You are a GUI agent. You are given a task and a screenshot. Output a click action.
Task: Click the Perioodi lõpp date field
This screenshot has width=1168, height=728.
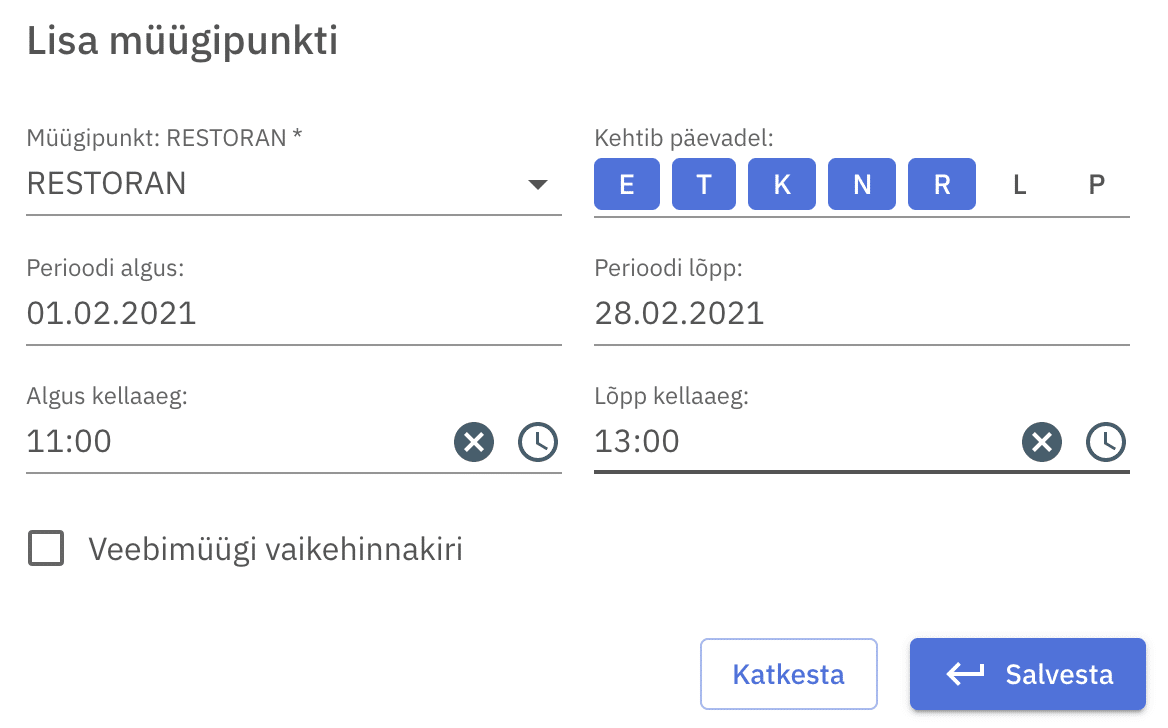[861, 314]
